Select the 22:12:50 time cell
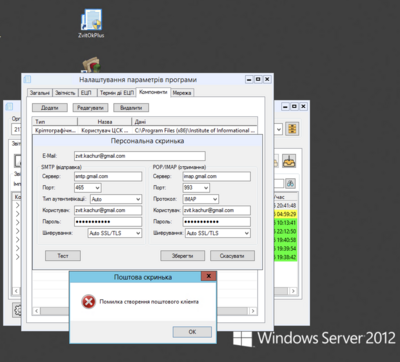Image resolution: width=400 pixels, height=362 pixels. coord(285,231)
